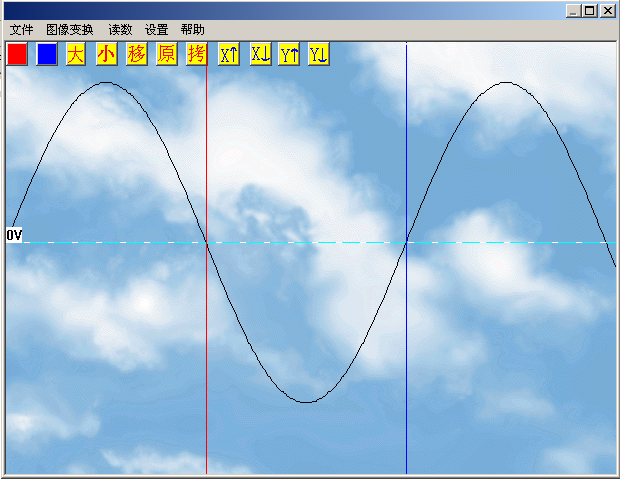Maximize the oscilloscope window
Image resolution: width=620 pixels, height=483 pixels.
pos(590,11)
